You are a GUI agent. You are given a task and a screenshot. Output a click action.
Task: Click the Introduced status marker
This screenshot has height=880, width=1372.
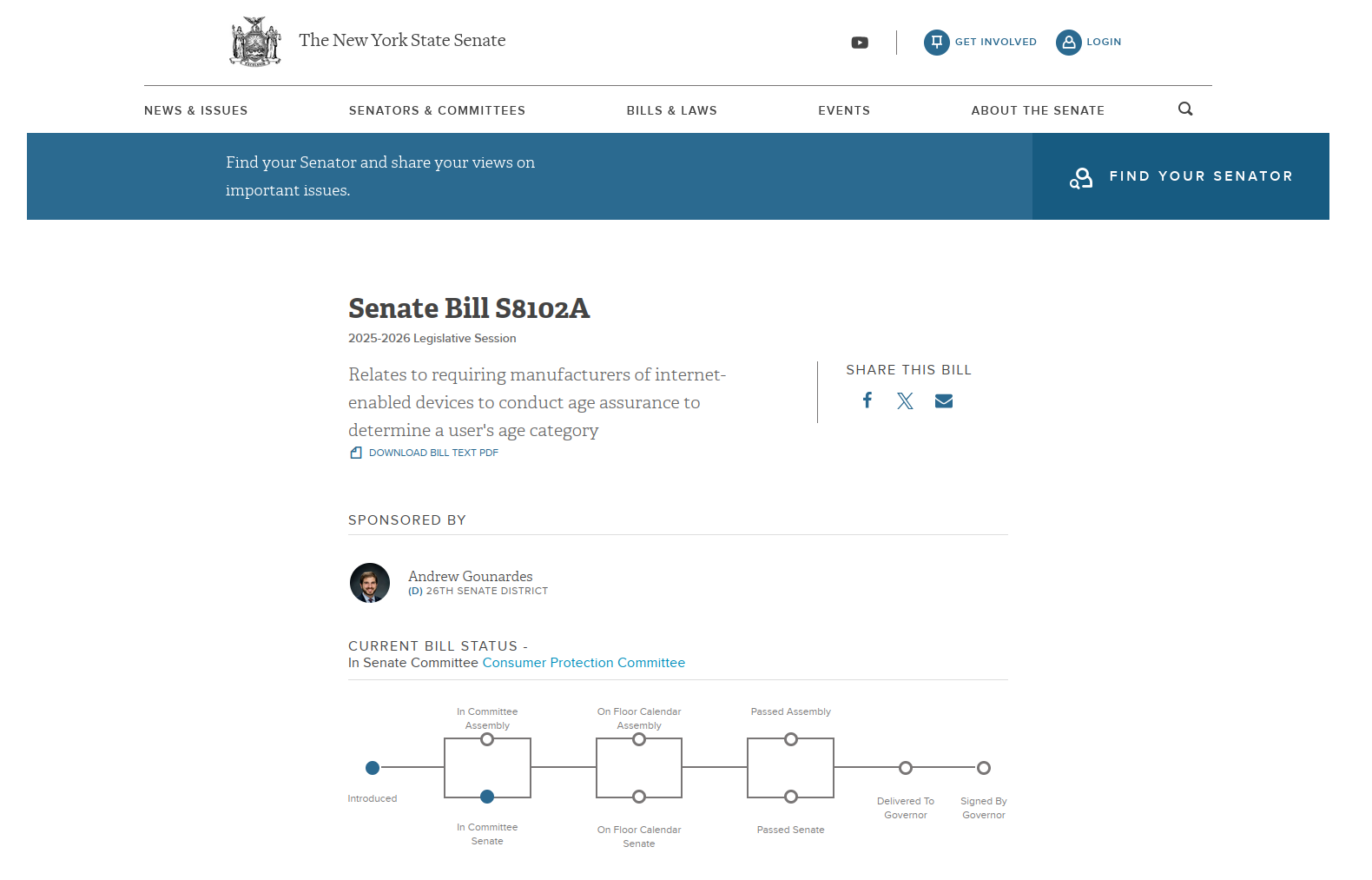(373, 768)
